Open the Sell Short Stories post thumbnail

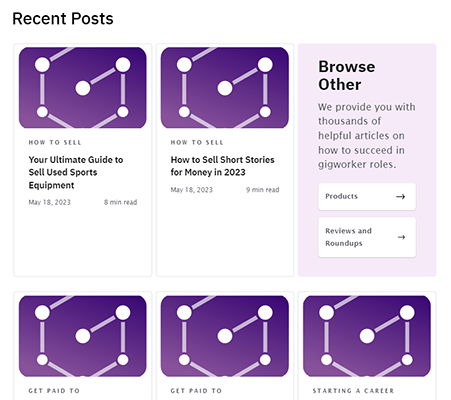pos(225,88)
